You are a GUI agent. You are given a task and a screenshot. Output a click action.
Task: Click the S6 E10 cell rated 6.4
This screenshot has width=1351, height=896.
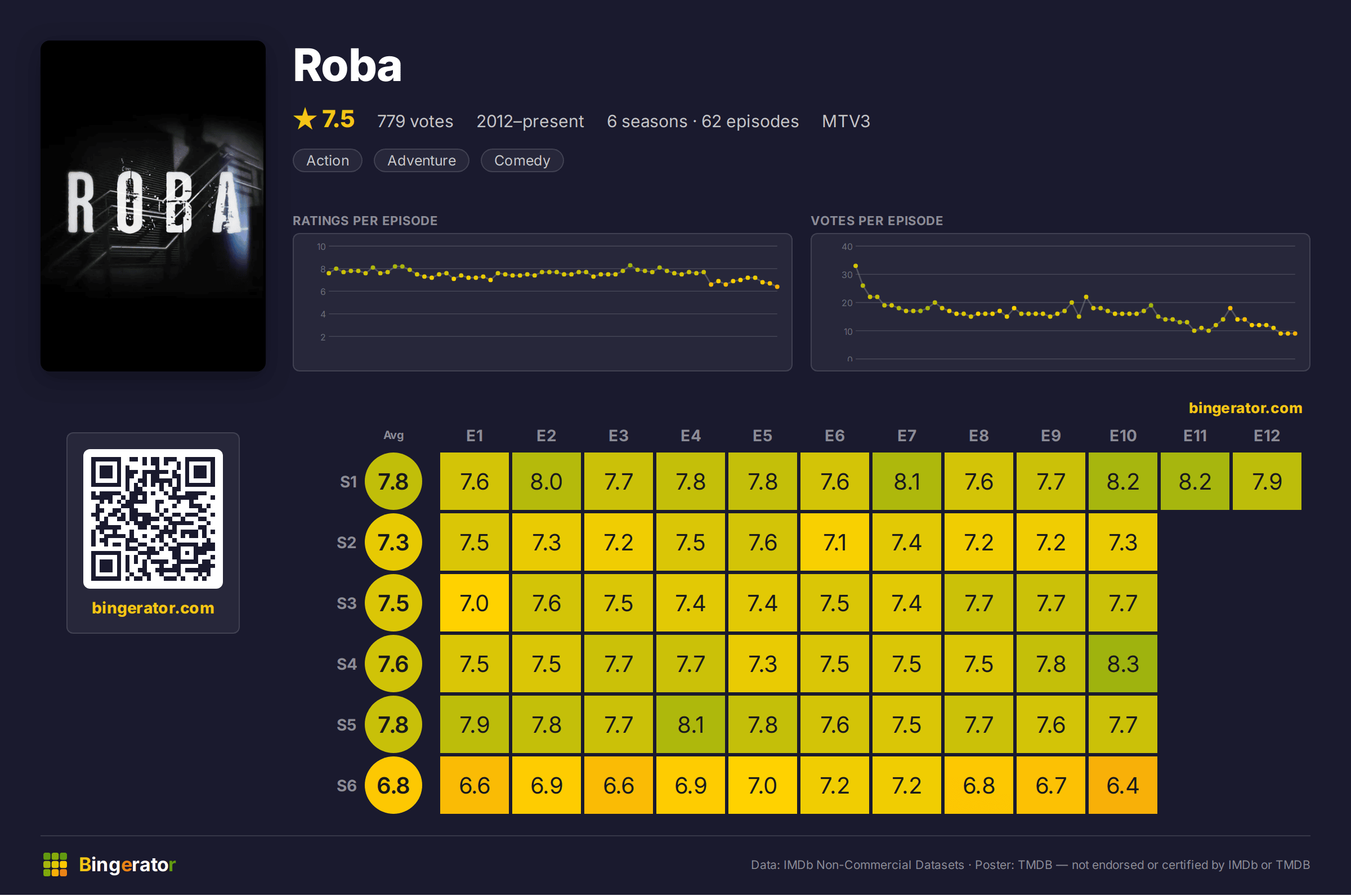[x=1122, y=786]
